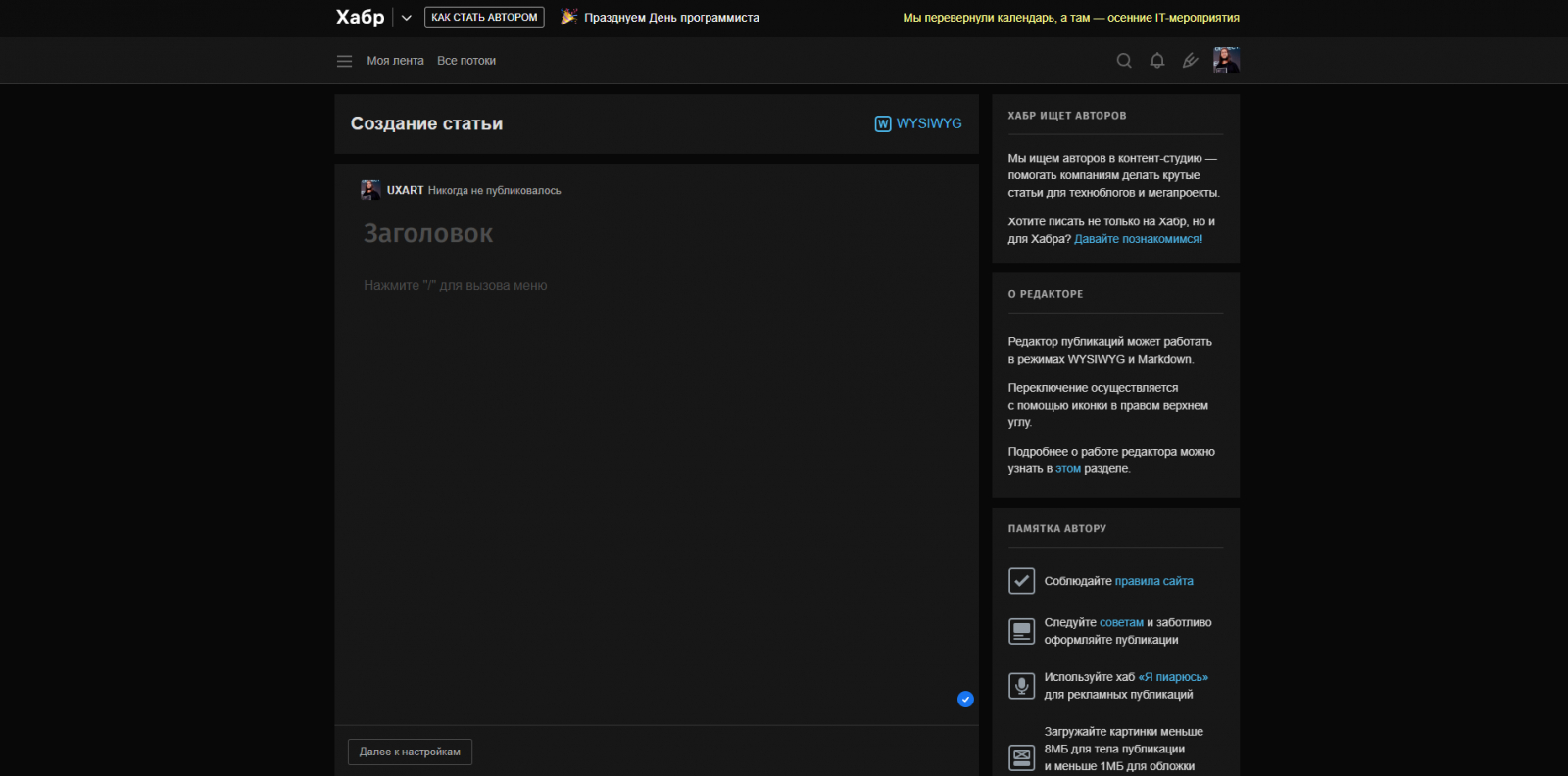
Task: Open Давайте познакомимся link
Action: point(1138,239)
